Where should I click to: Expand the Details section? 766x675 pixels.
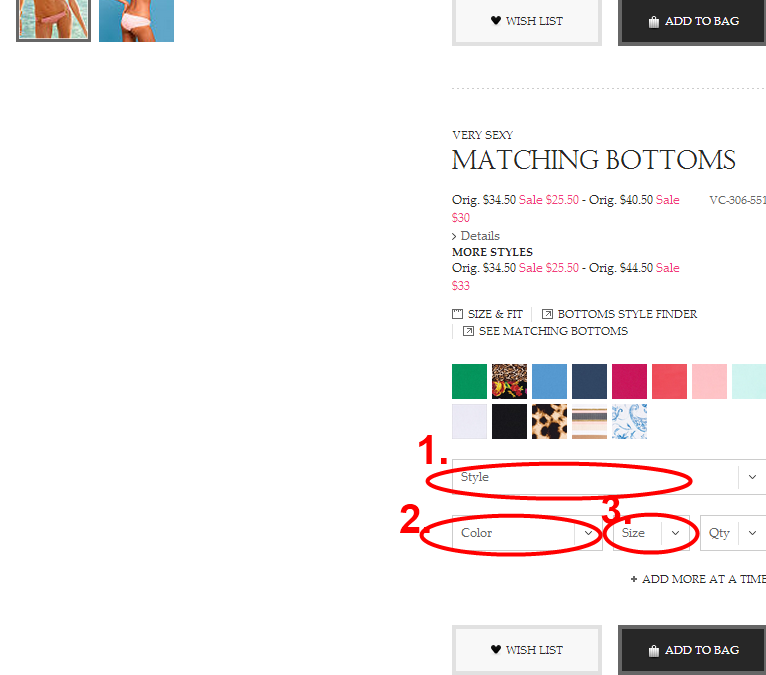476,236
